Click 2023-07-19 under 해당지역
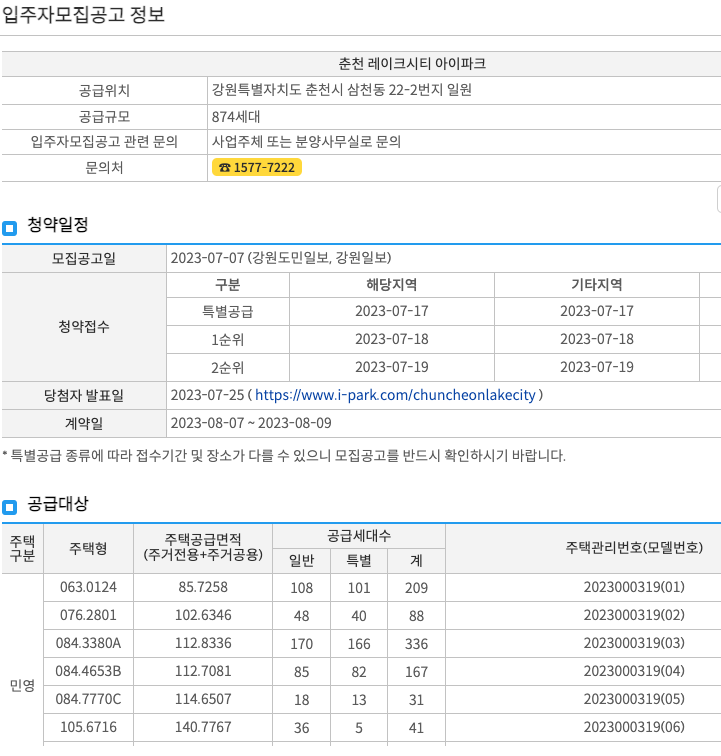This screenshot has height=756, width=721. (392, 367)
